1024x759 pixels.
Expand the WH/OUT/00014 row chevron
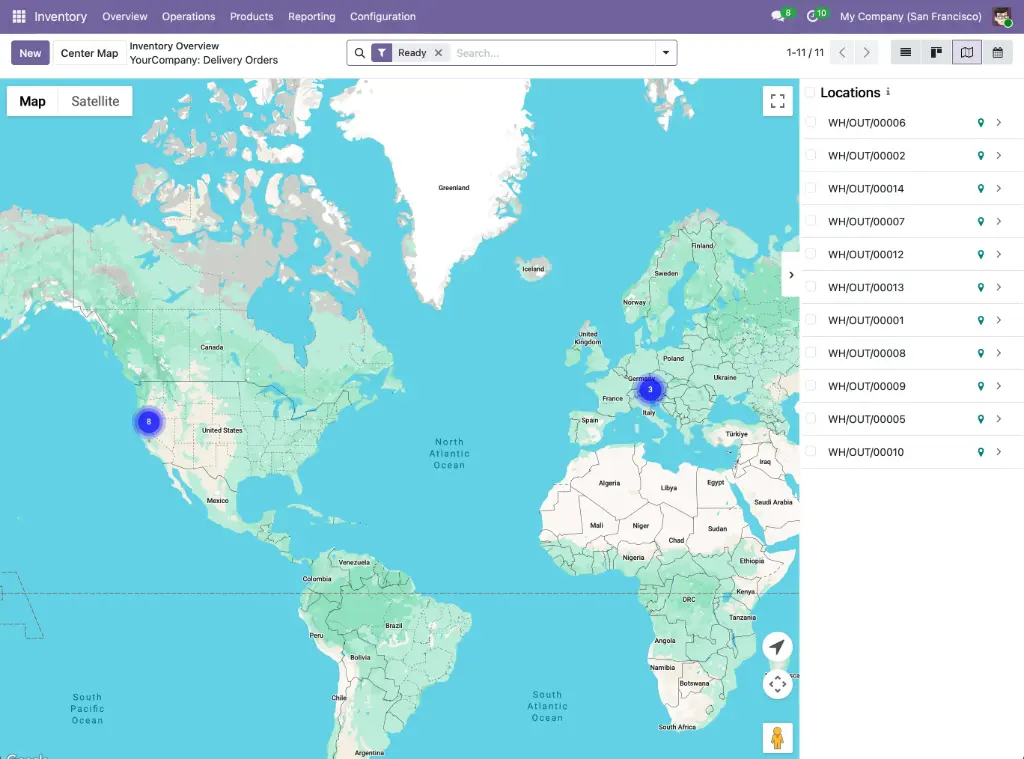[x=999, y=189]
